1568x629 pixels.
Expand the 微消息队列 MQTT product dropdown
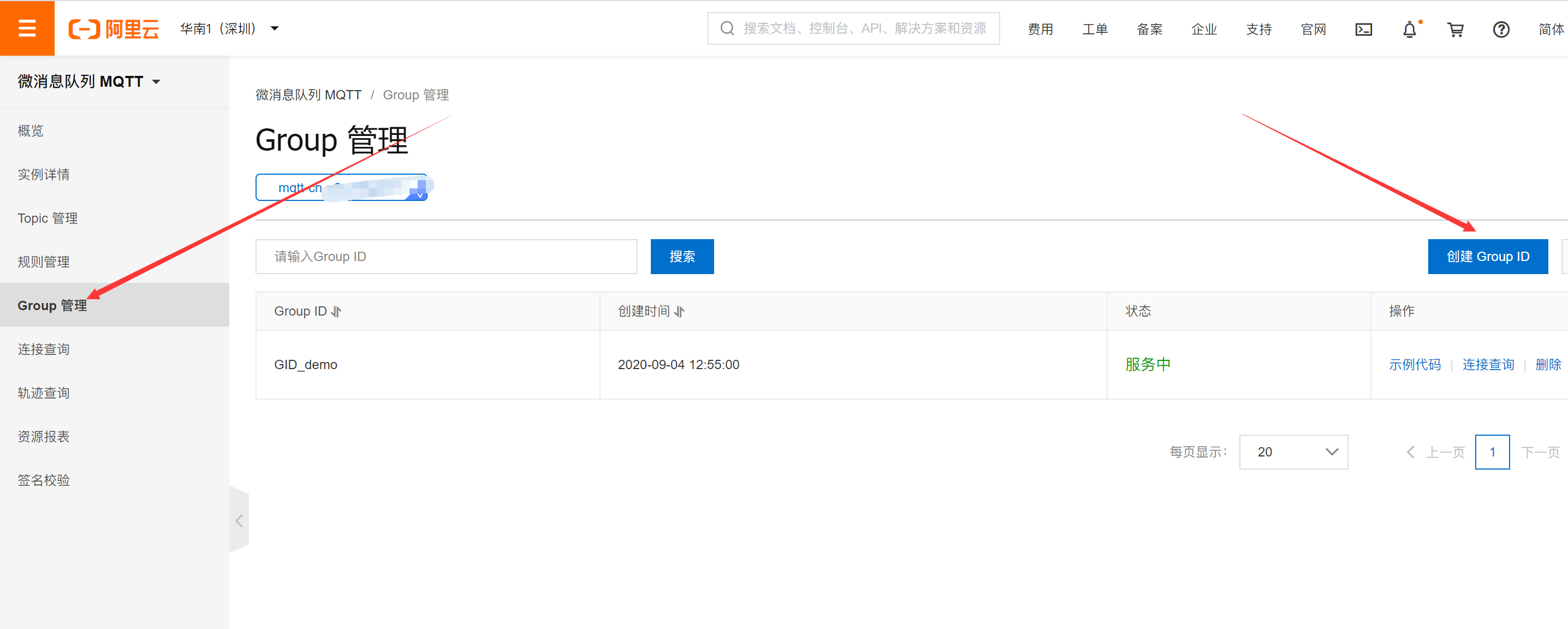(x=89, y=81)
